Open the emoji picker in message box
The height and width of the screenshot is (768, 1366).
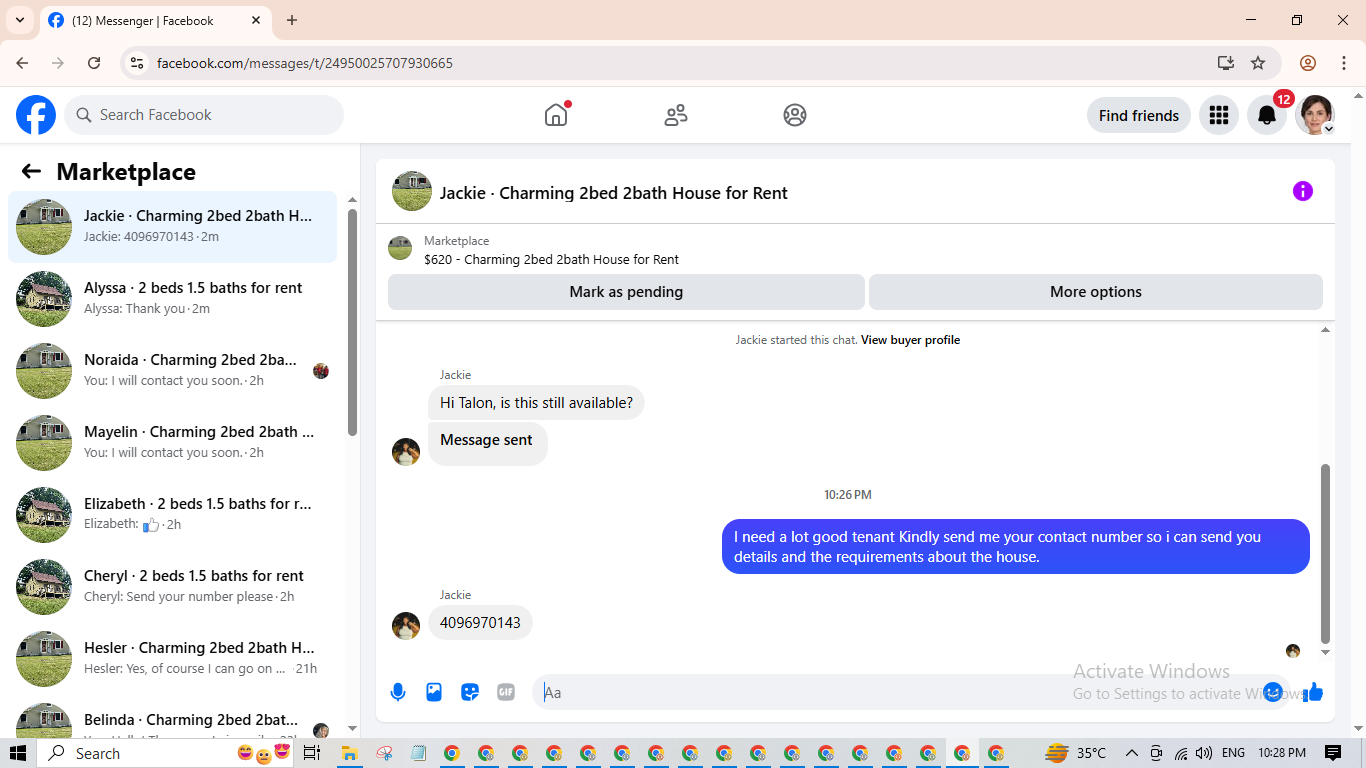pyautogui.click(x=1273, y=692)
